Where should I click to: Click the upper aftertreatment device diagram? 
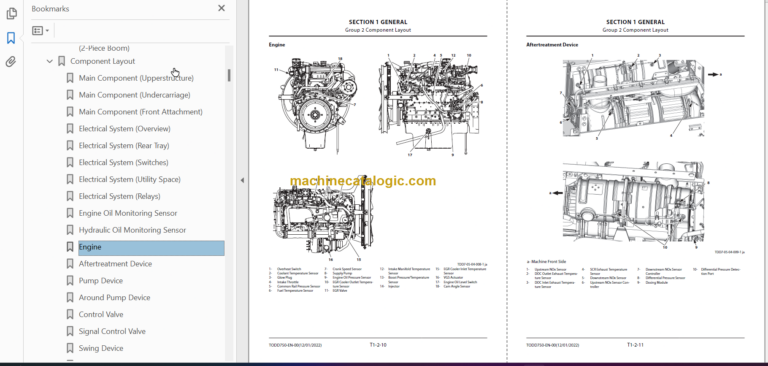pos(634,98)
